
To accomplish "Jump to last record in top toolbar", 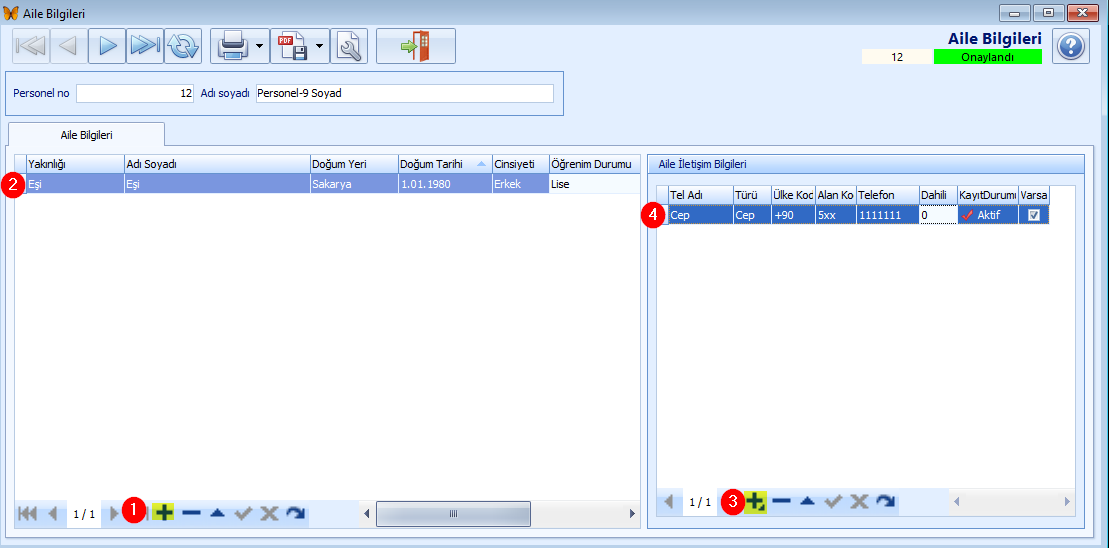I will [145, 46].
